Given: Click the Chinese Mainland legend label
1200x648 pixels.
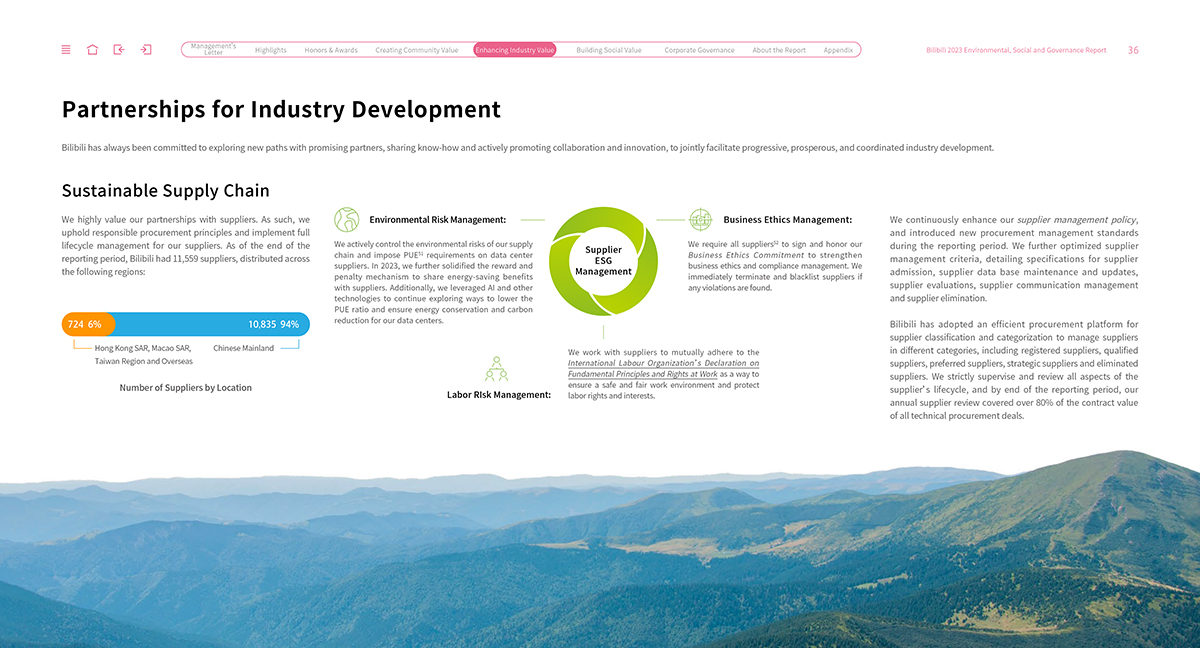Looking at the screenshot, I should pos(243,349).
